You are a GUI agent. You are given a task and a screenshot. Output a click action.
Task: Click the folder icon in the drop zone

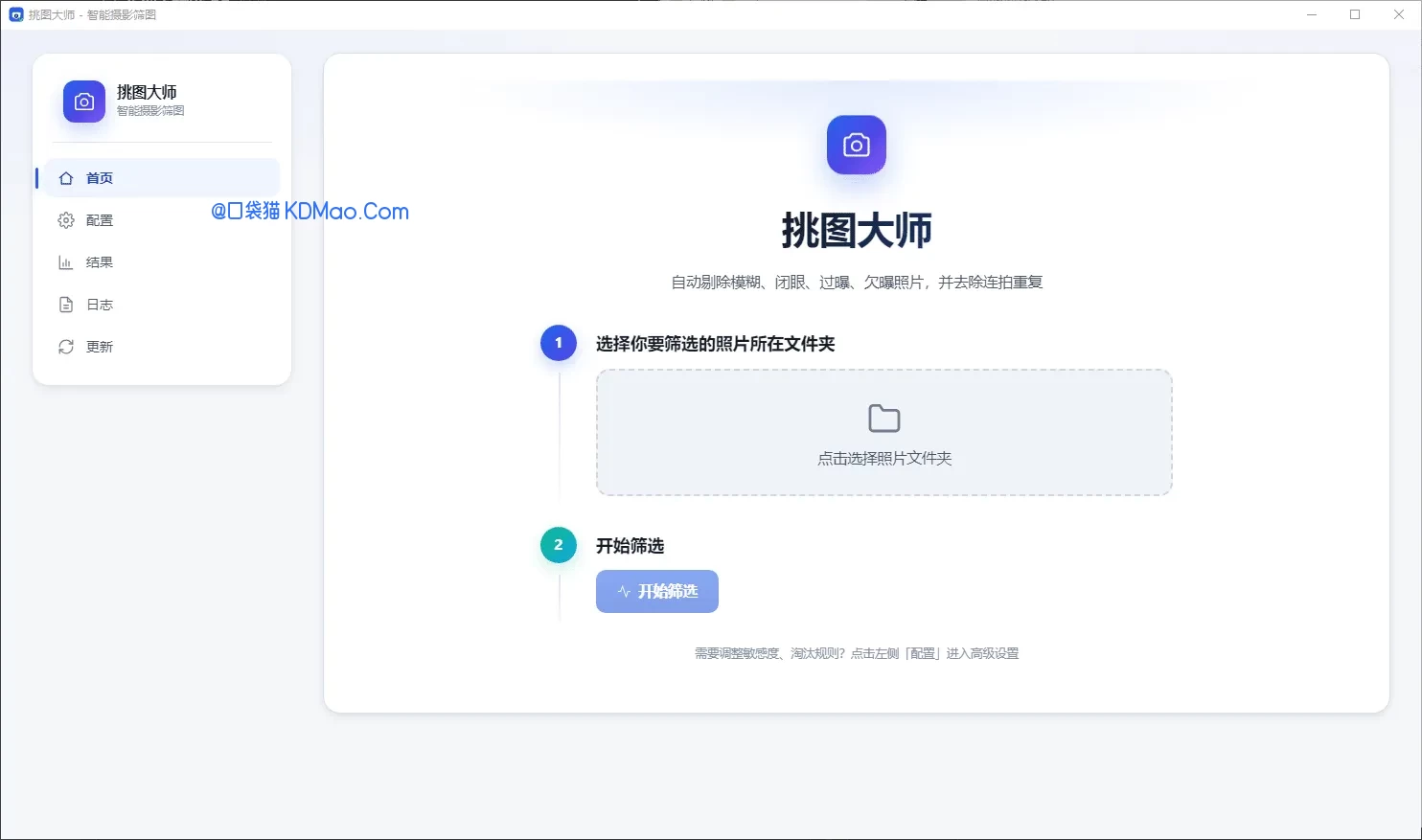[884, 419]
